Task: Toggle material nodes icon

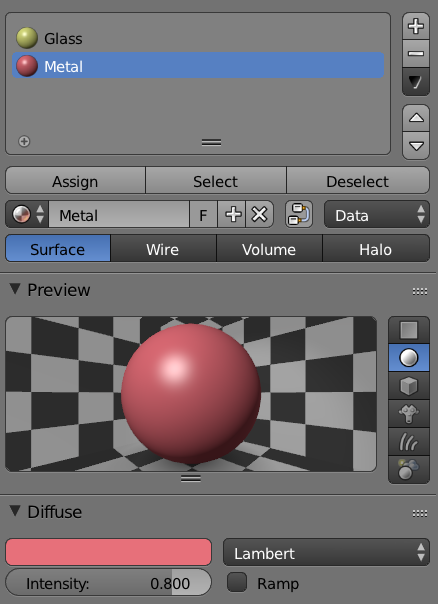Action: [299, 215]
